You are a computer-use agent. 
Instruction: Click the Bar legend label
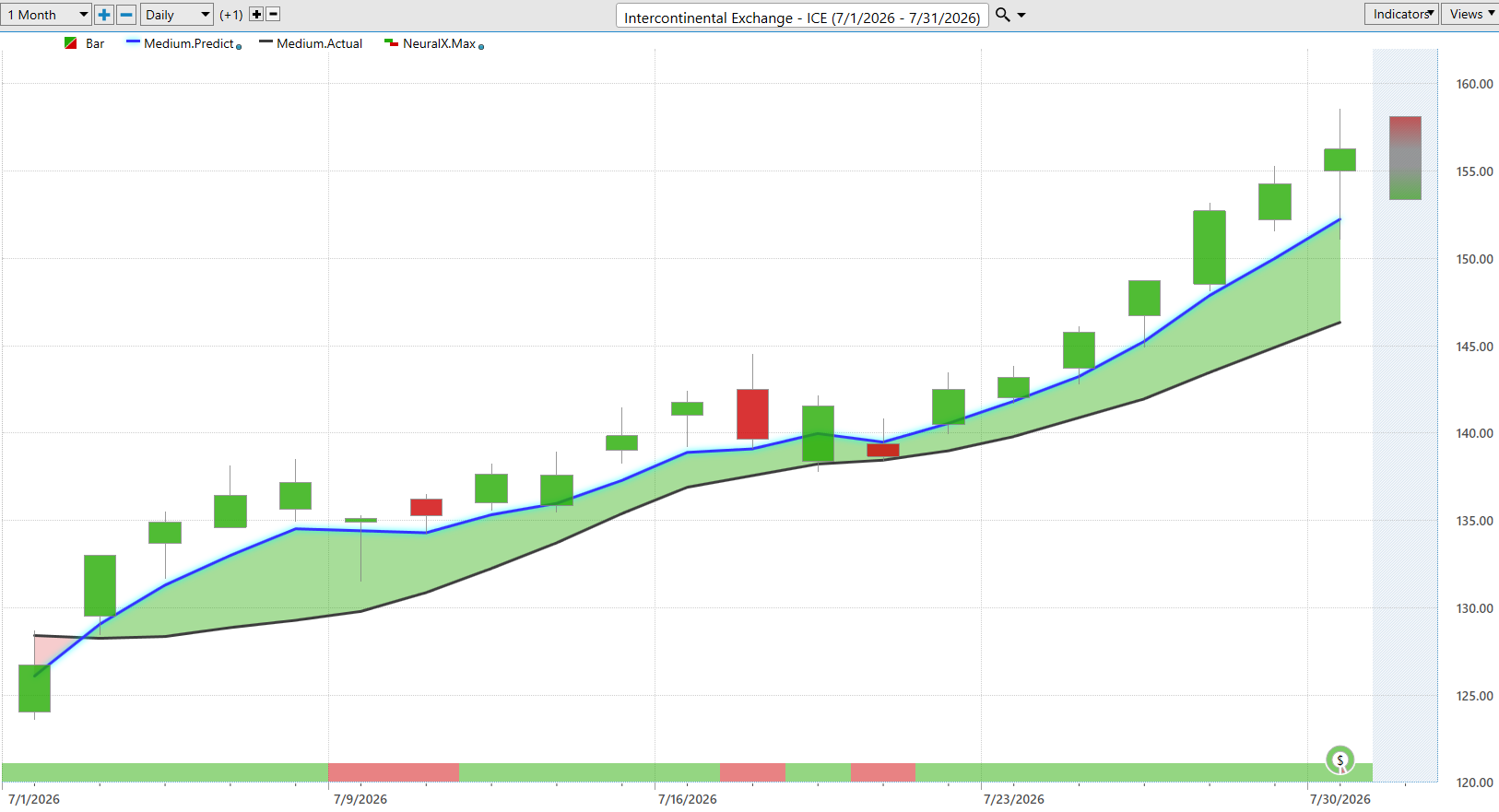95,43
